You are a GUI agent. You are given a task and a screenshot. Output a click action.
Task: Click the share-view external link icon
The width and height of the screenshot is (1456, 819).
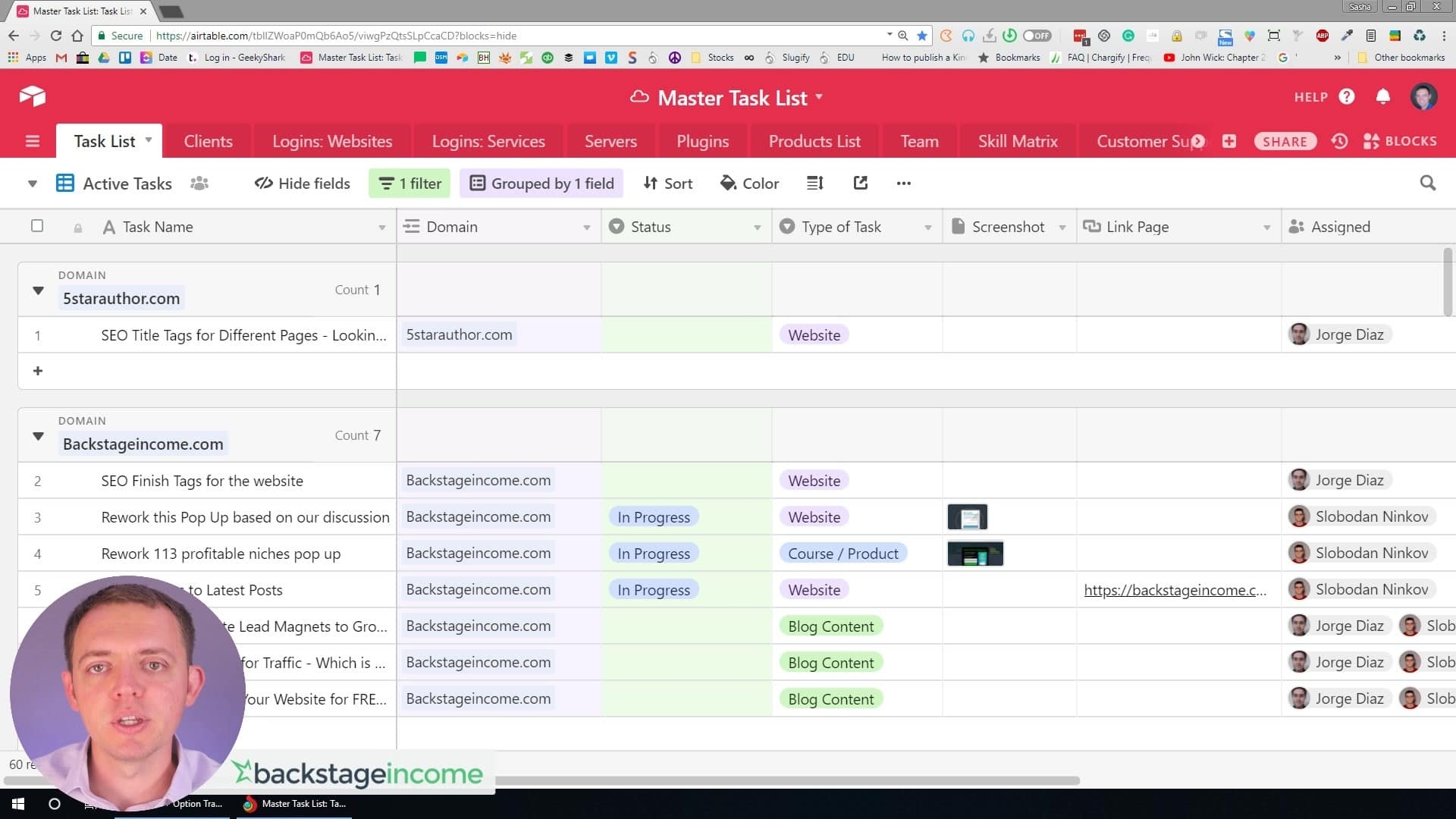click(859, 183)
